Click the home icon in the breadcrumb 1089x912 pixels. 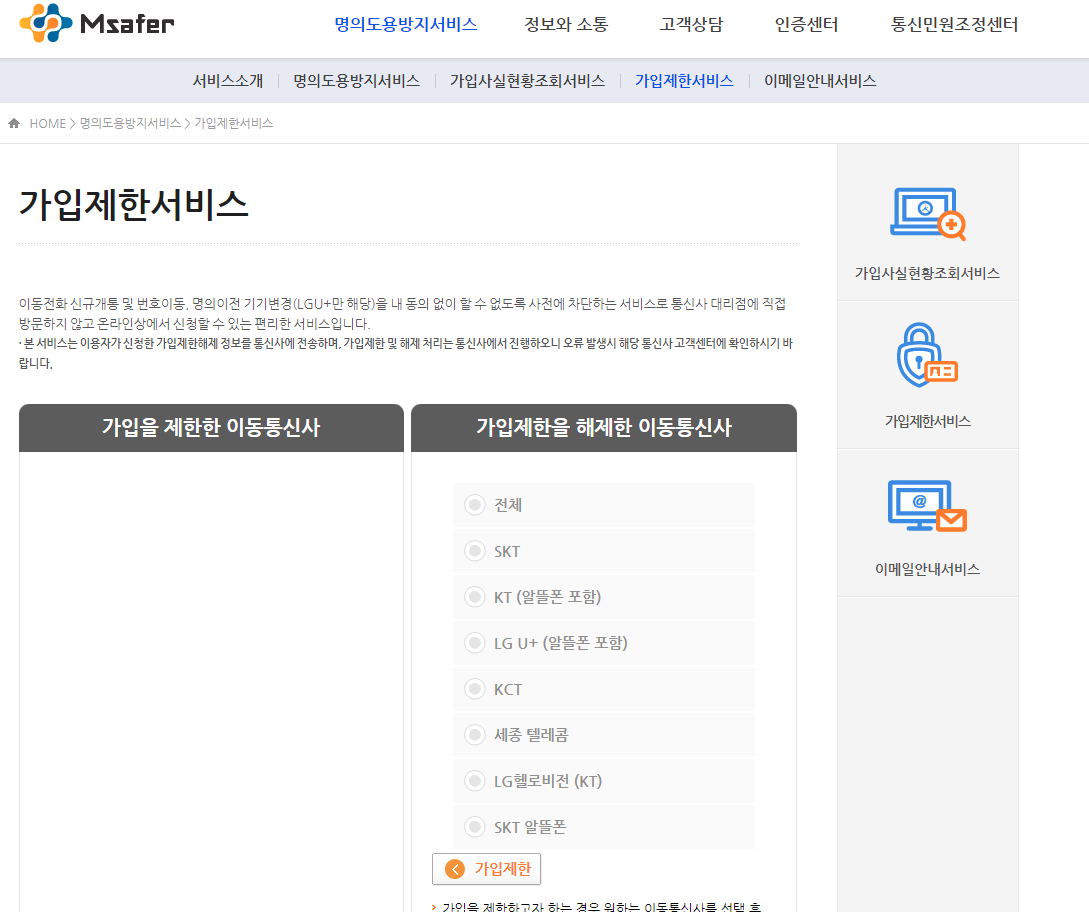(13, 122)
